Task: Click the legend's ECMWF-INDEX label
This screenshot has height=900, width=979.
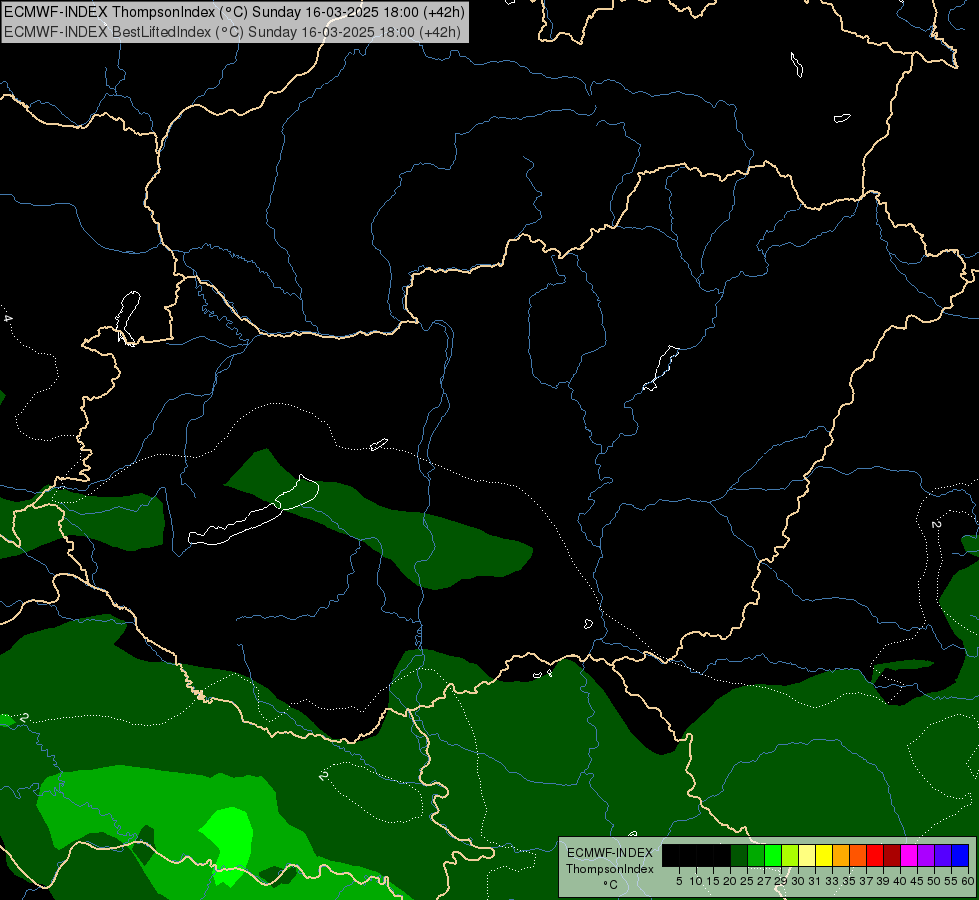Action: (x=610, y=853)
